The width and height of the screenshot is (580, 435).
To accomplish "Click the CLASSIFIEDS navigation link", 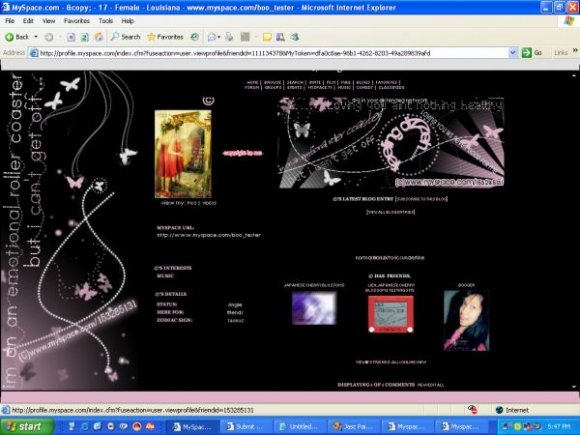I will 392,88.
